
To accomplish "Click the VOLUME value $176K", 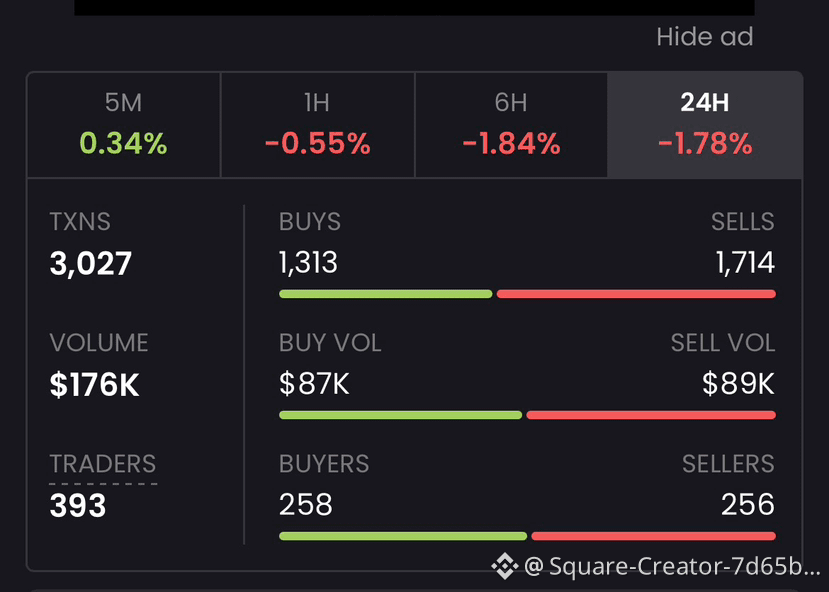I will click(x=94, y=385).
